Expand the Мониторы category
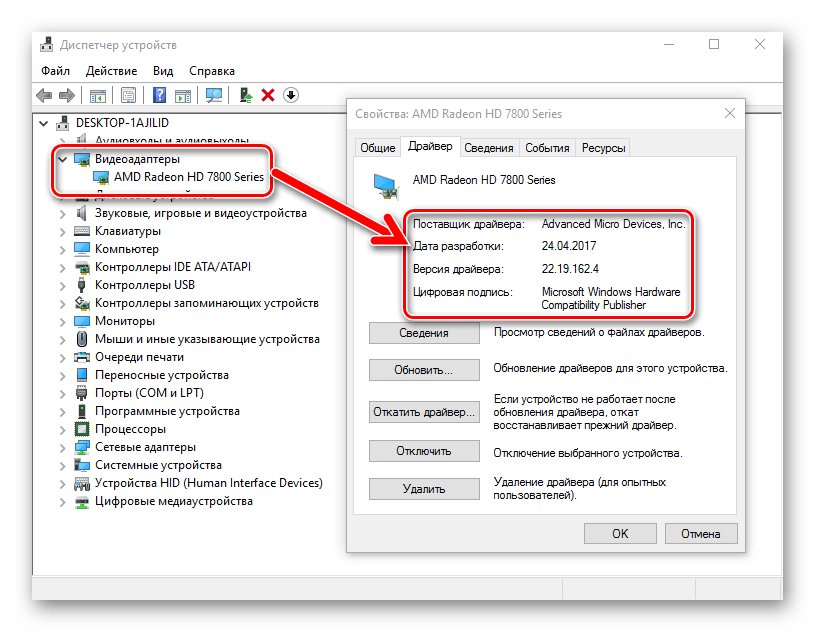Image resolution: width=815 pixels, height=632 pixels. click(x=62, y=321)
